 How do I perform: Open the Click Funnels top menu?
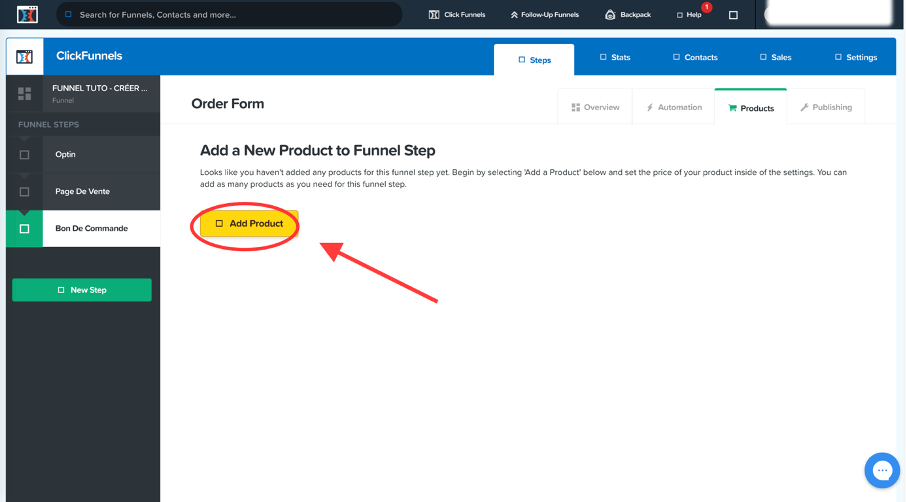click(x=457, y=14)
